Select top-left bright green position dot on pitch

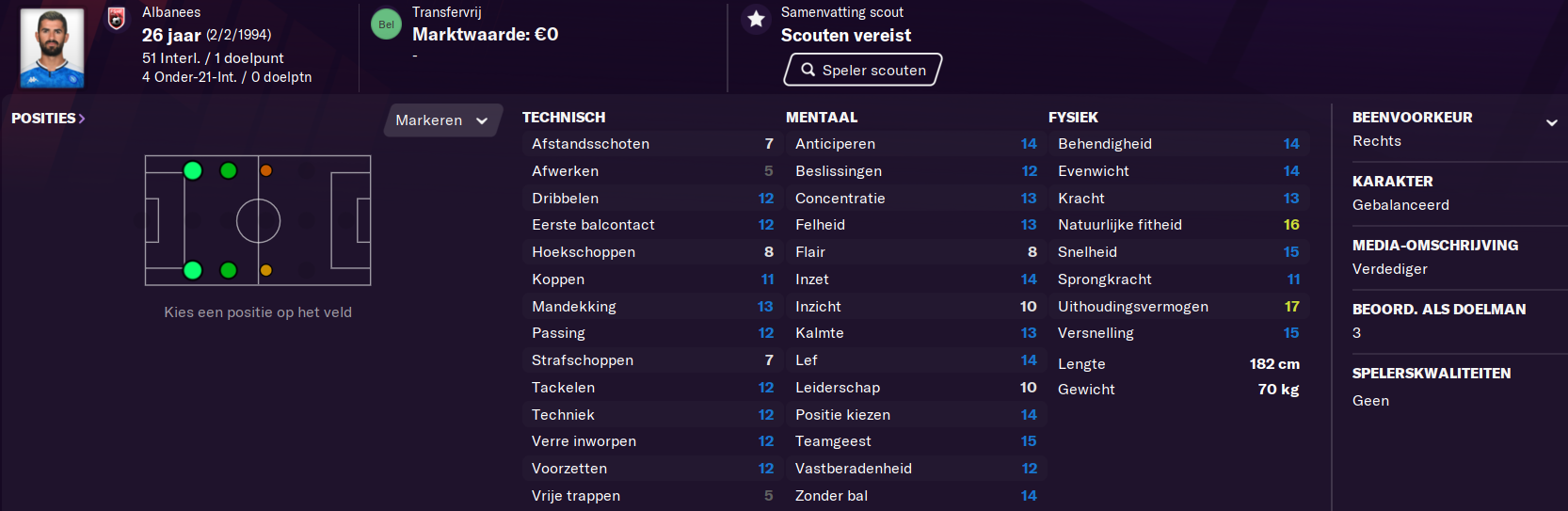[x=193, y=170]
